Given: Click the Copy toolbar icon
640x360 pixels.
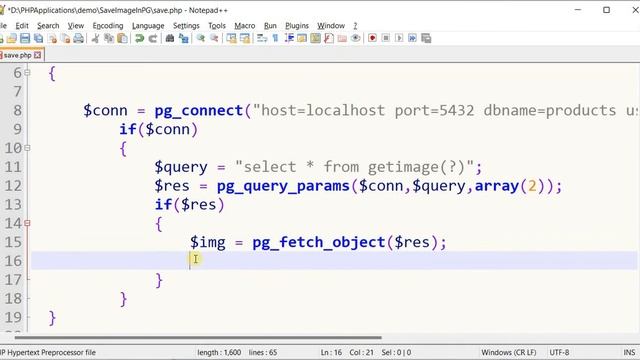Looking at the screenshot, I should click(x=109, y=38).
